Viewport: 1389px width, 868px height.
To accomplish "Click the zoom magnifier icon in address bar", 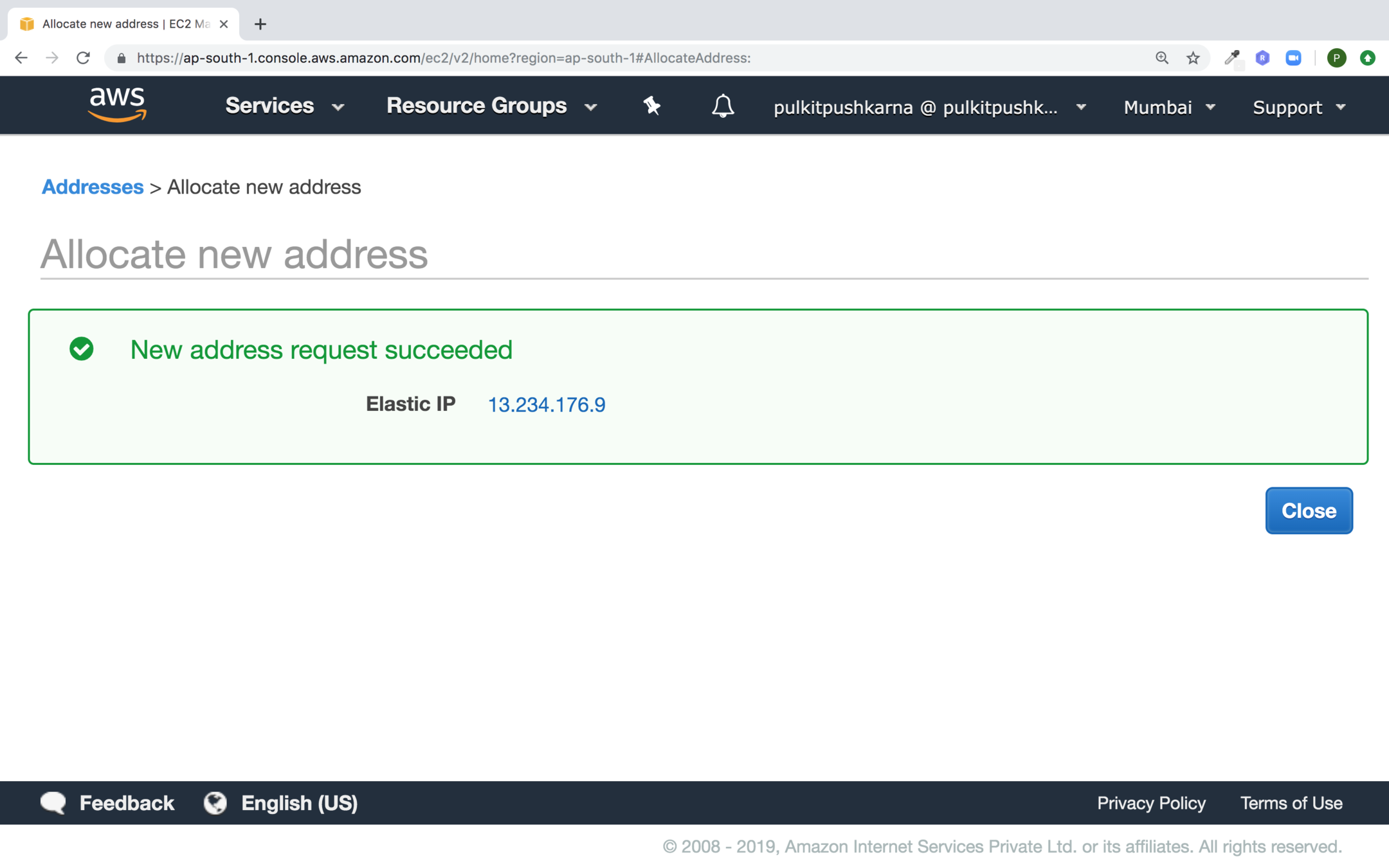I will 1161,58.
